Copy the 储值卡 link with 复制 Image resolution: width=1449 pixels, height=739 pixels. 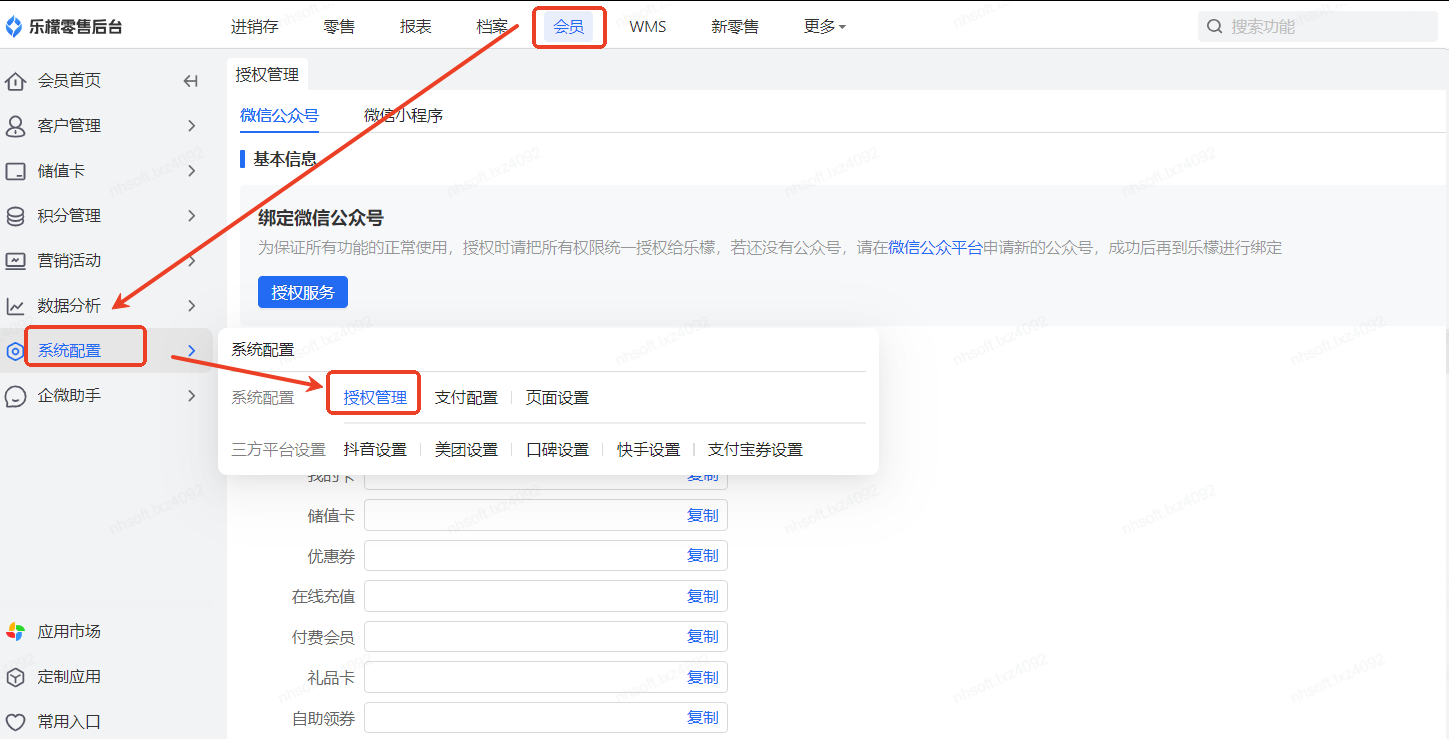tap(702, 515)
